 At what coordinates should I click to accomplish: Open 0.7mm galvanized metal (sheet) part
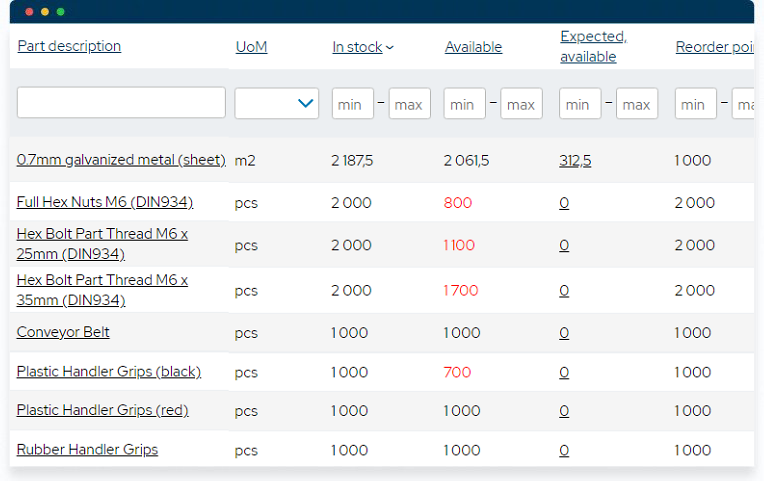point(121,160)
